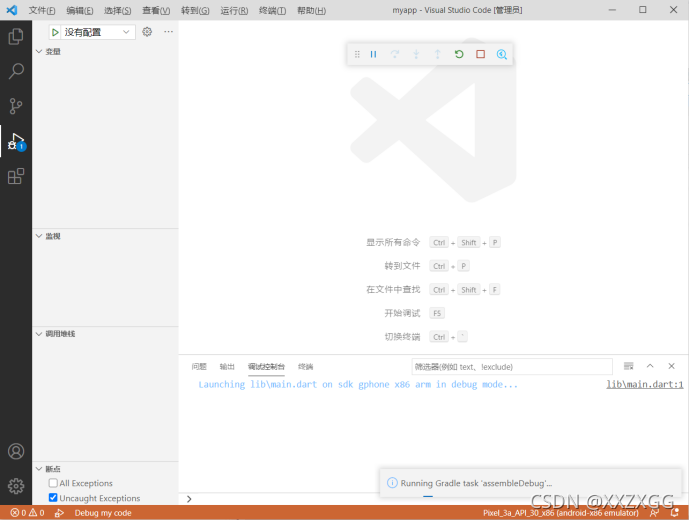This screenshot has height=520, width=689.
Task: Open the Search view in activity bar
Action: [x=16, y=71]
